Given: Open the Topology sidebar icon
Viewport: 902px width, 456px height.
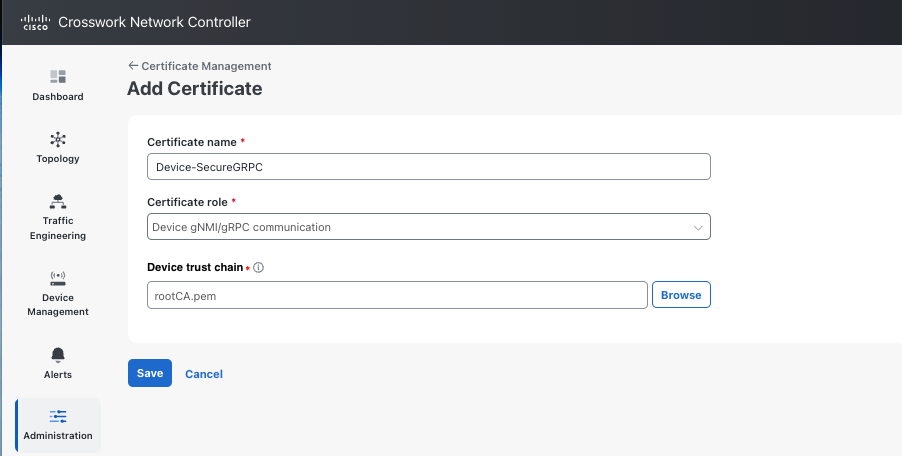Looking at the screenshot, I should pyautogui.click(x=58, y=139).
